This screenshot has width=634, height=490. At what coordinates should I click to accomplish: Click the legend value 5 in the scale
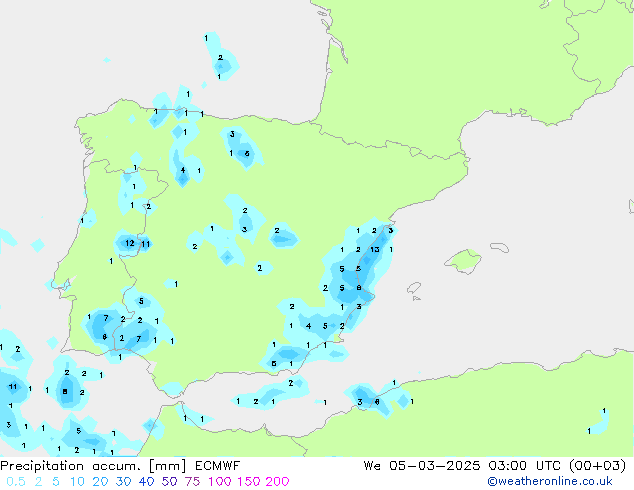click(56, 482)
